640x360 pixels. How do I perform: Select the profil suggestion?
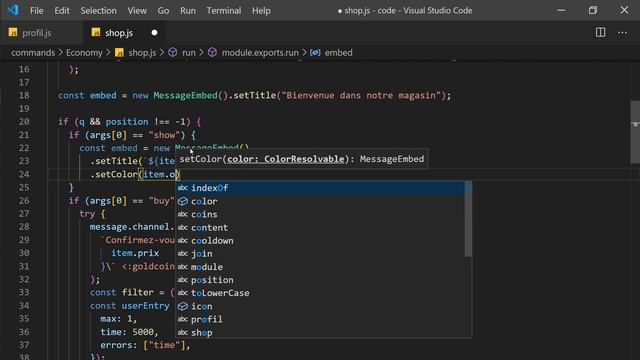(x=320, y=319)
